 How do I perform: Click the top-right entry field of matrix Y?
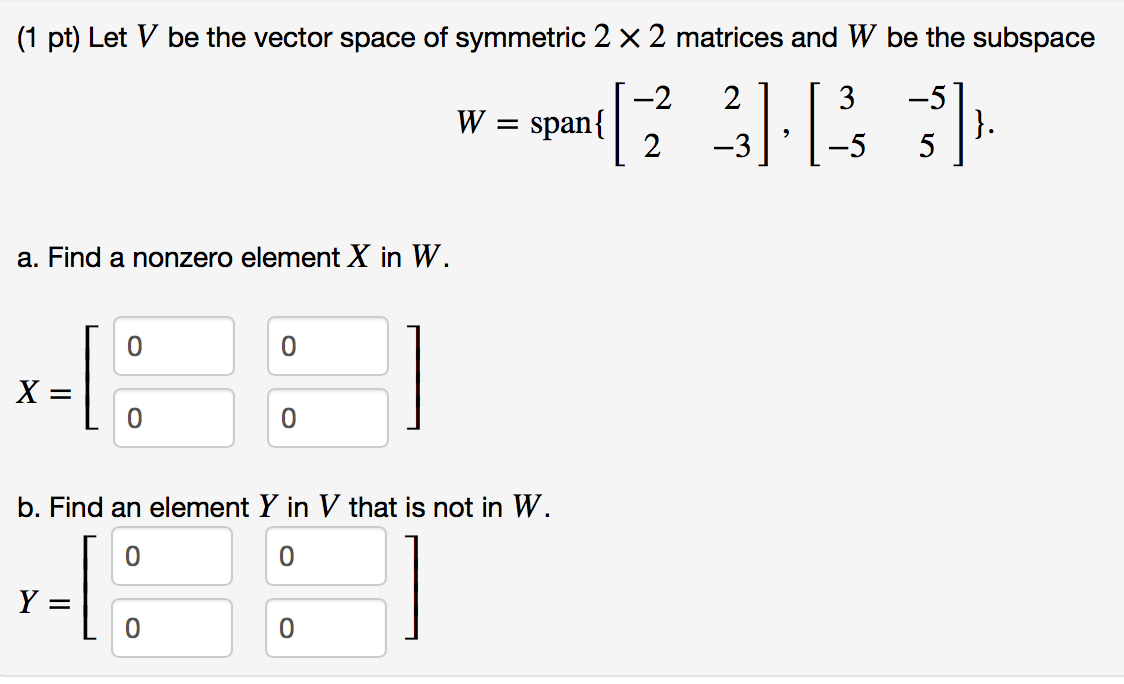327,557
